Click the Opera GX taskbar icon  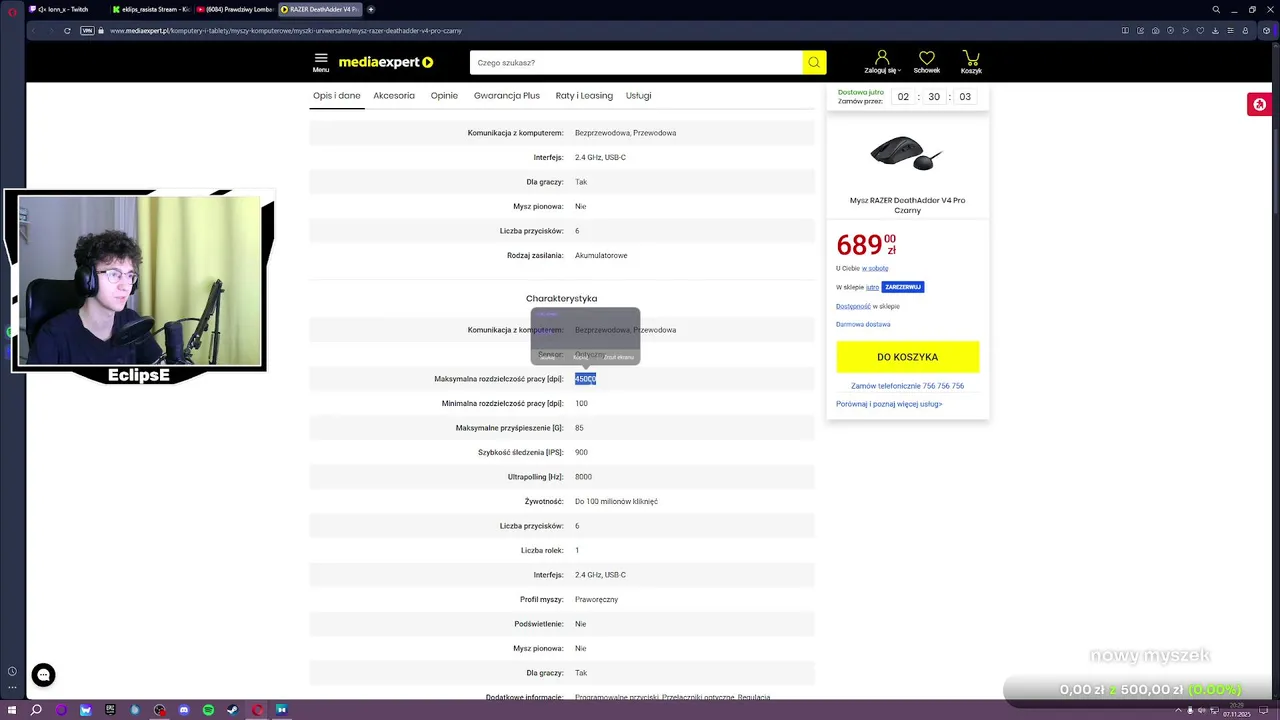(257, 710)
